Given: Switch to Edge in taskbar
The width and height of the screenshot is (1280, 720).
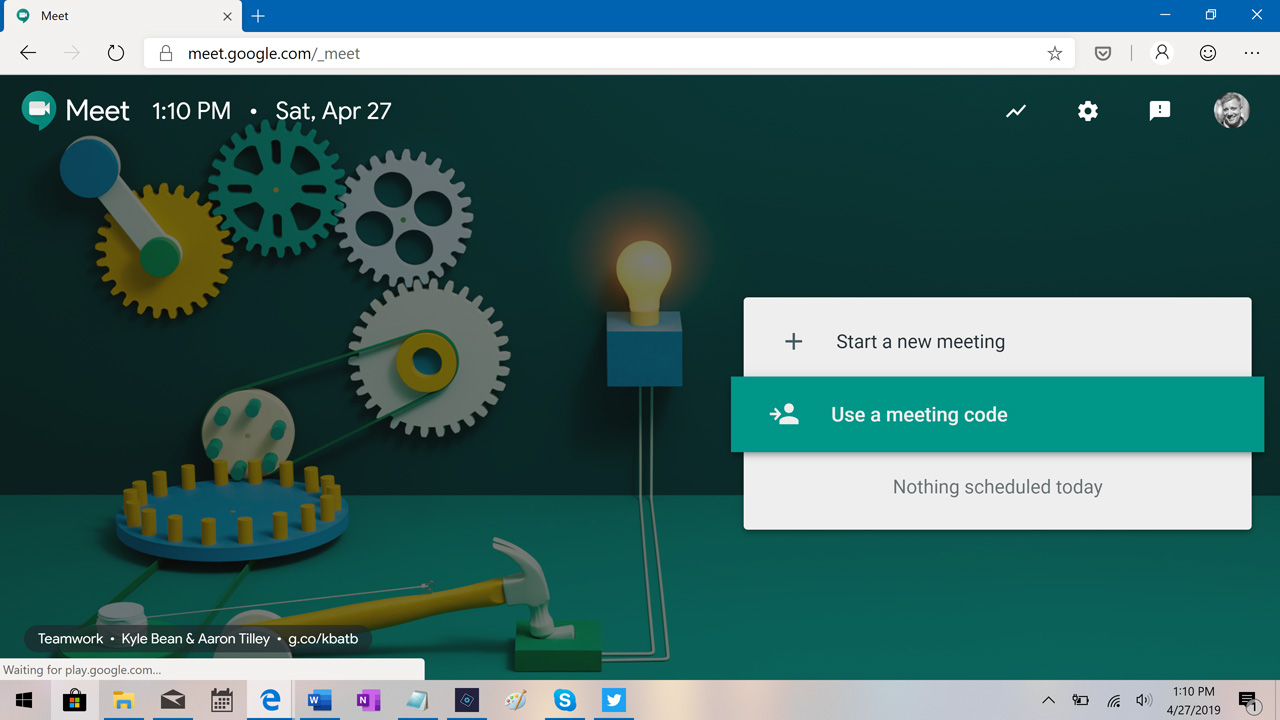Looking at the screenshot, I should tap(270, 701).
